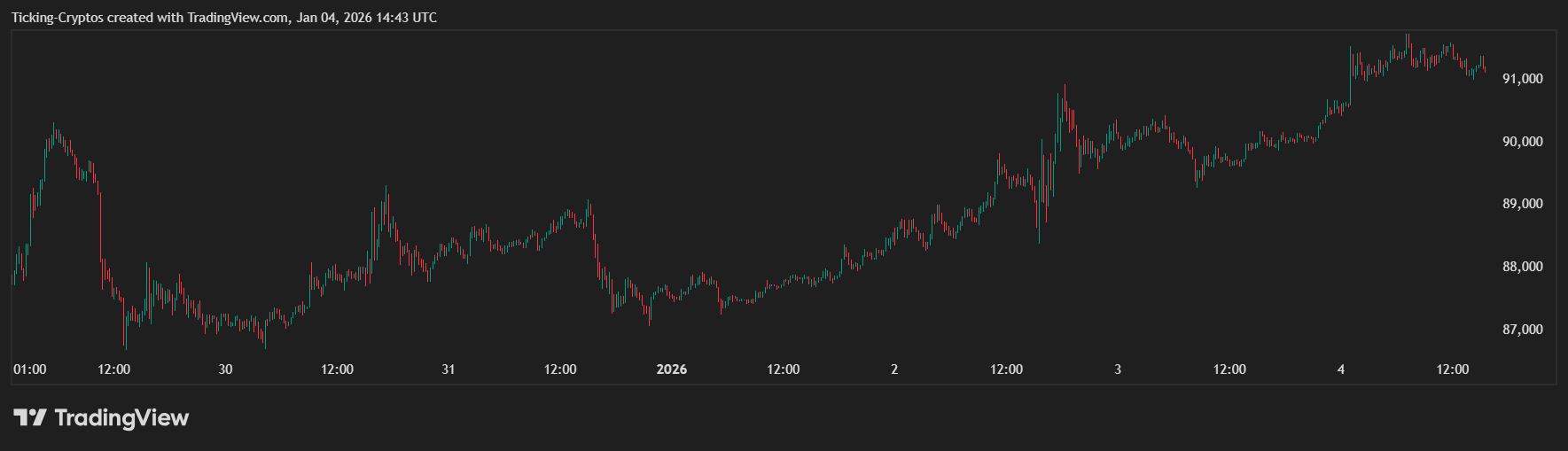
Task: Click the bold 2026 year label
Action: click(671, 369)
